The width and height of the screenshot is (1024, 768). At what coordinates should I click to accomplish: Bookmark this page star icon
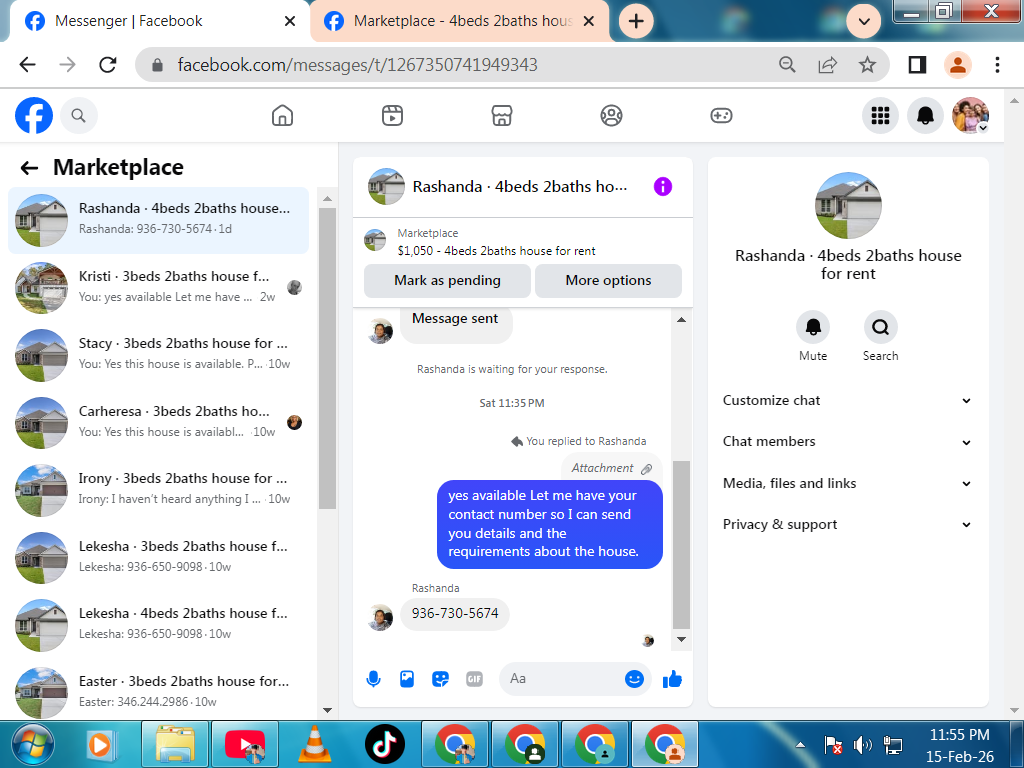click(x=867, y=65)
